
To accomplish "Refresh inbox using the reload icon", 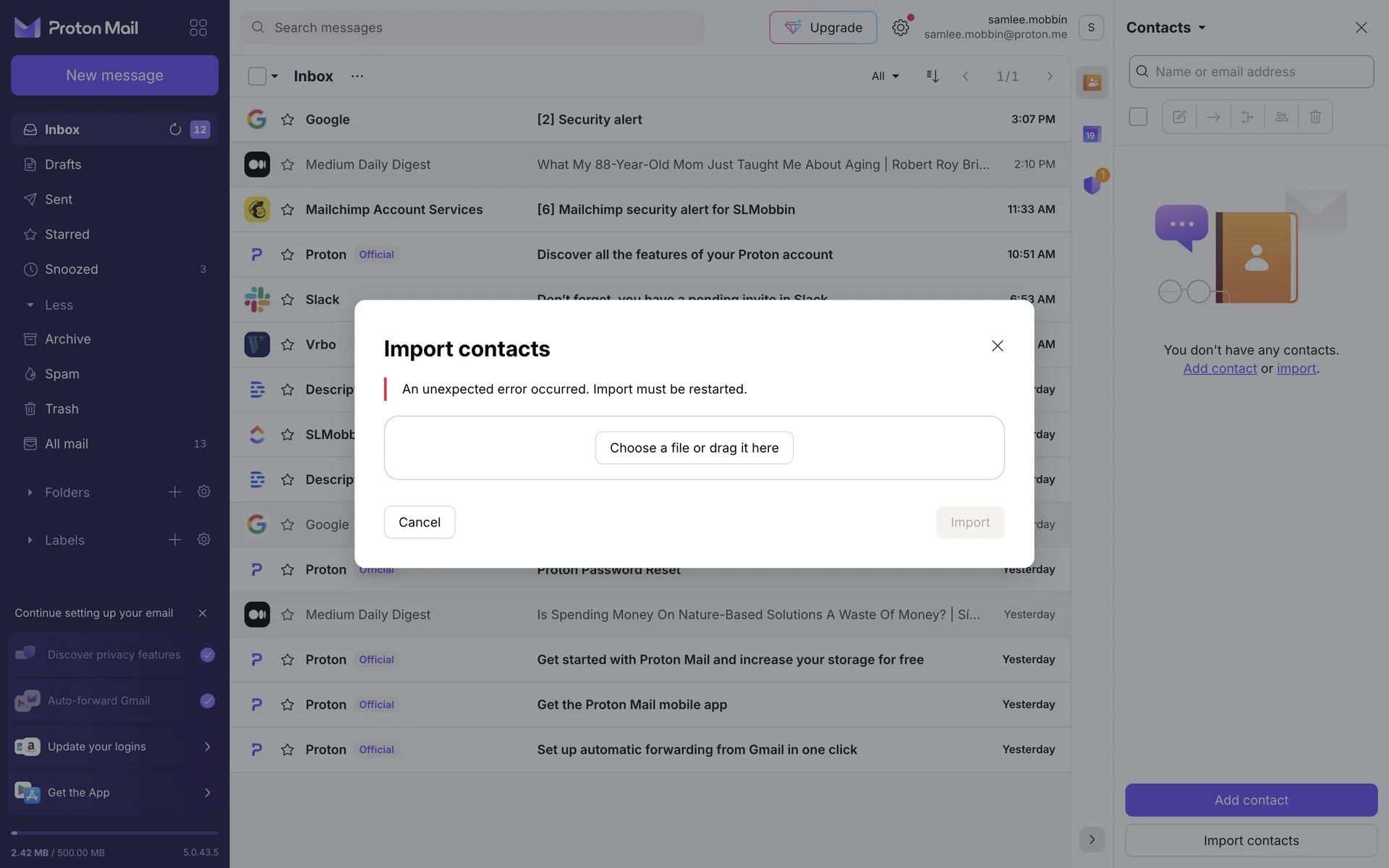I will [175, 129].
